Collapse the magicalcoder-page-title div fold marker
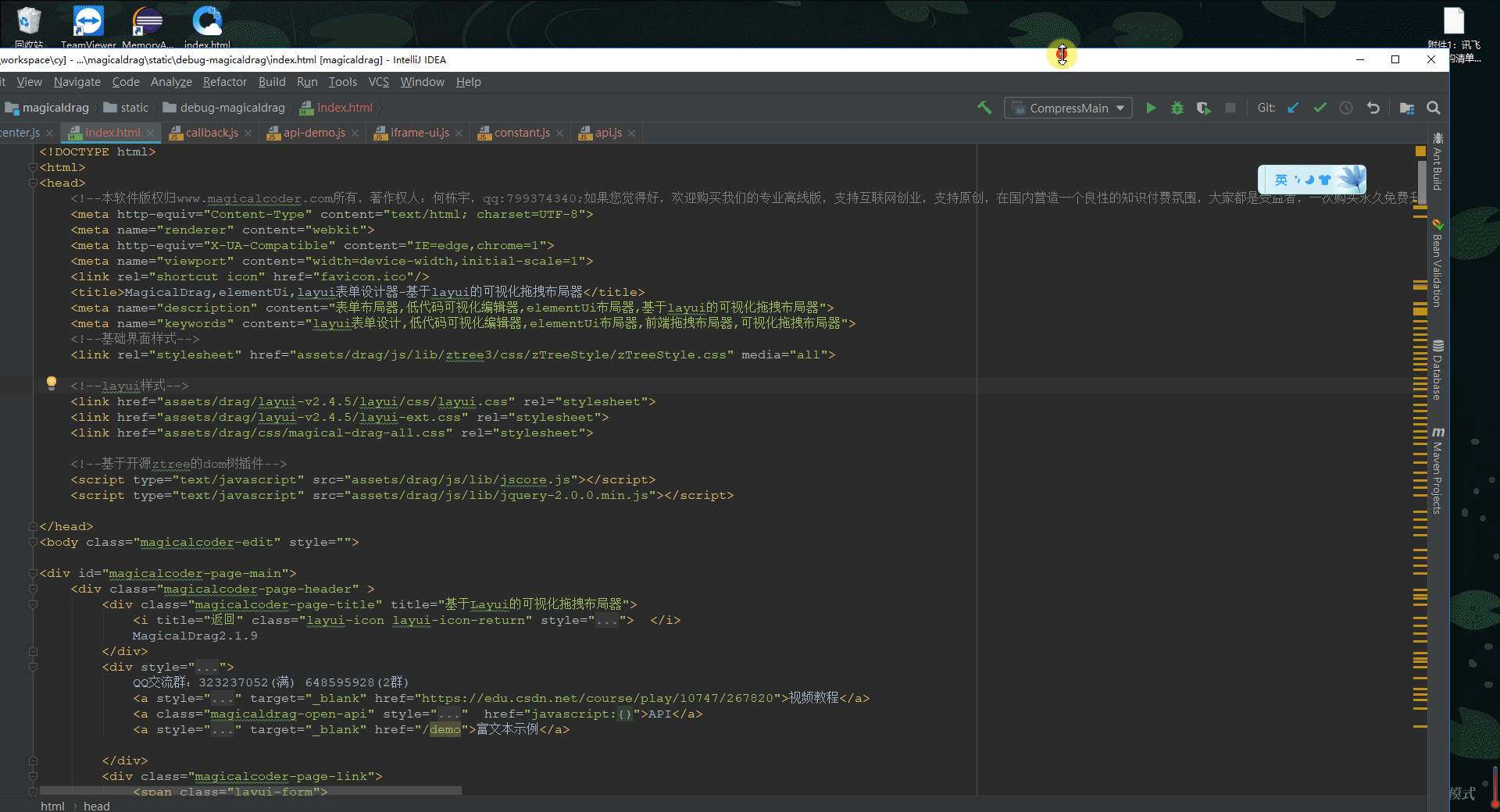This screenshot has height=812, width=1500. [33, 604]
